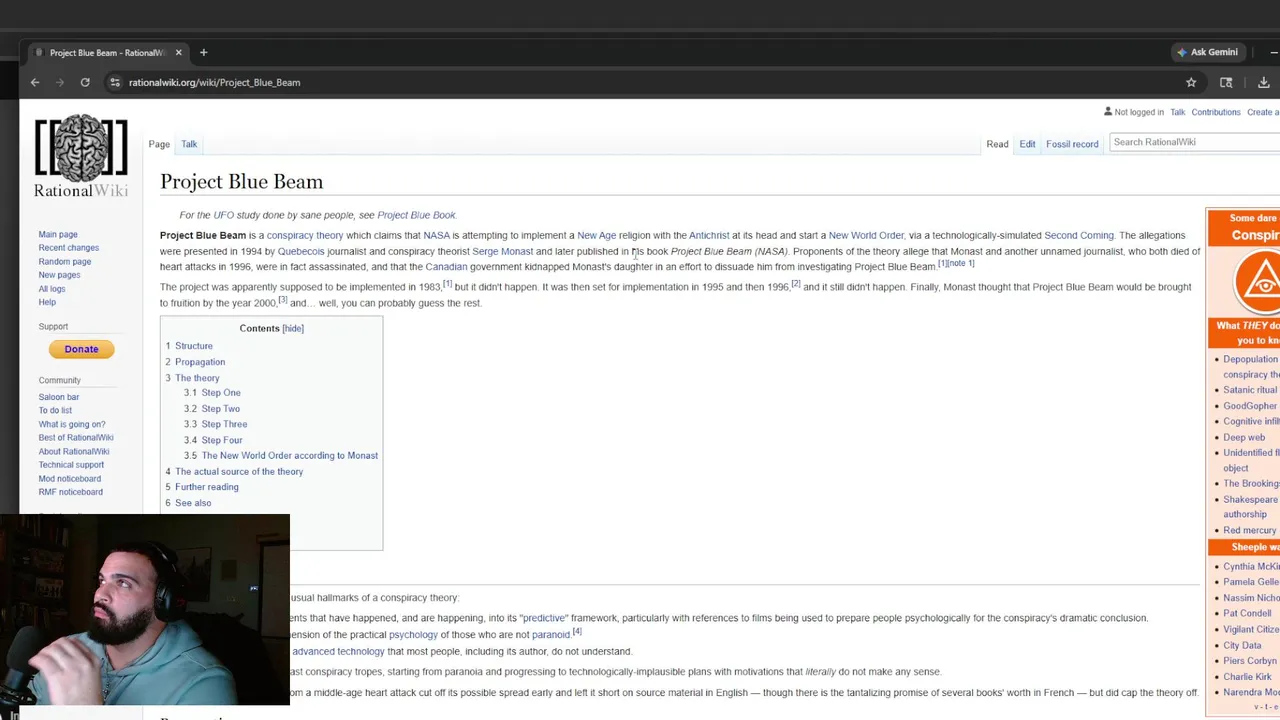The image size is (1280, 720).
Task: Open the Fossil record tab
Action: [1072, 144]
